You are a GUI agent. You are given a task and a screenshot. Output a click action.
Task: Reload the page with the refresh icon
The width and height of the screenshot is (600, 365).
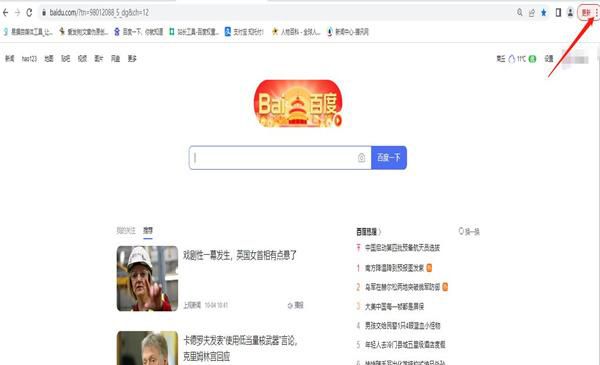tap(29, 13)
